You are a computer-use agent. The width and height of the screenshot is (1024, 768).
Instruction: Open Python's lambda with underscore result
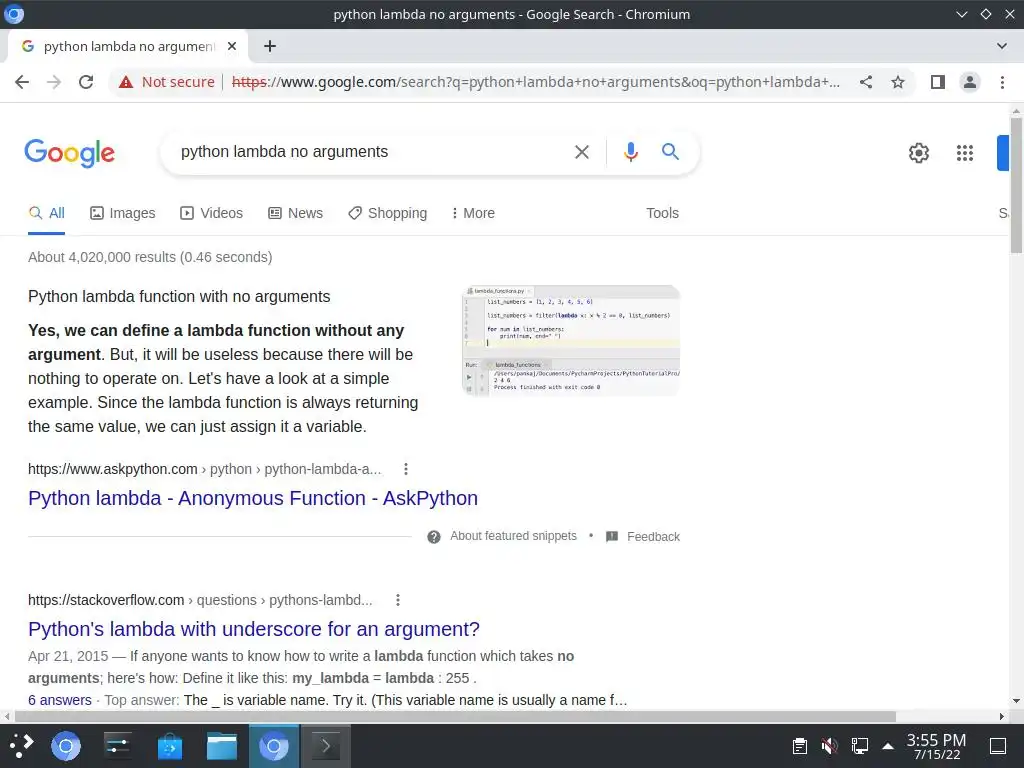click(253, 629)
